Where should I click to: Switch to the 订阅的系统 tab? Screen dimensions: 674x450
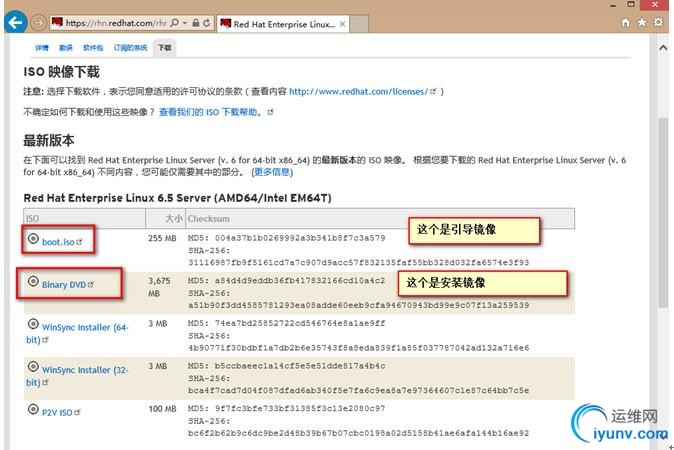pyautogui.click(x=130, y=48)
